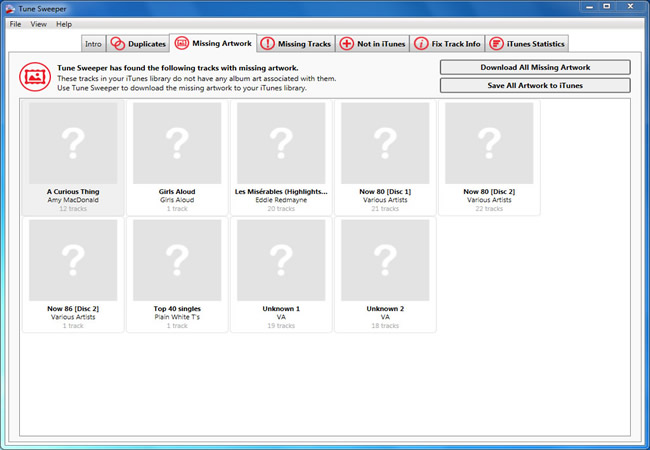Open the Duplicates tab

[x=138, y=44]
